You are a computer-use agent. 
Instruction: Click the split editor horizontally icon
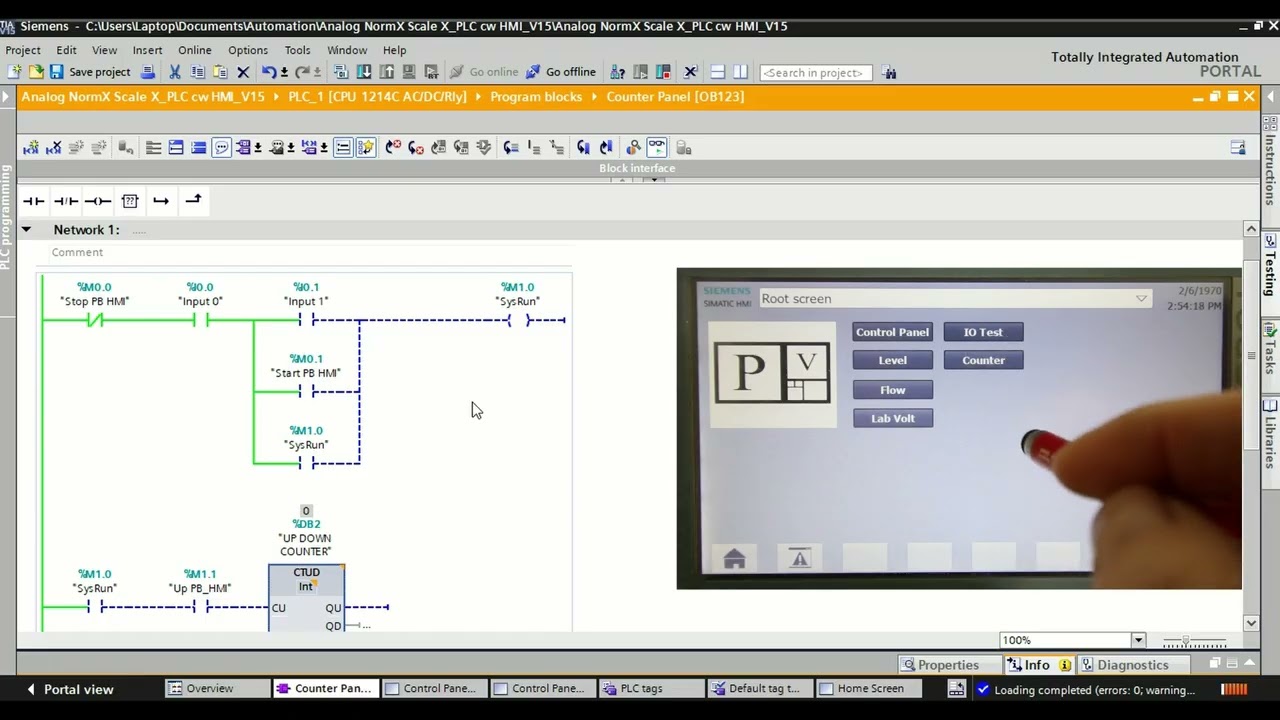pos(717,72)
